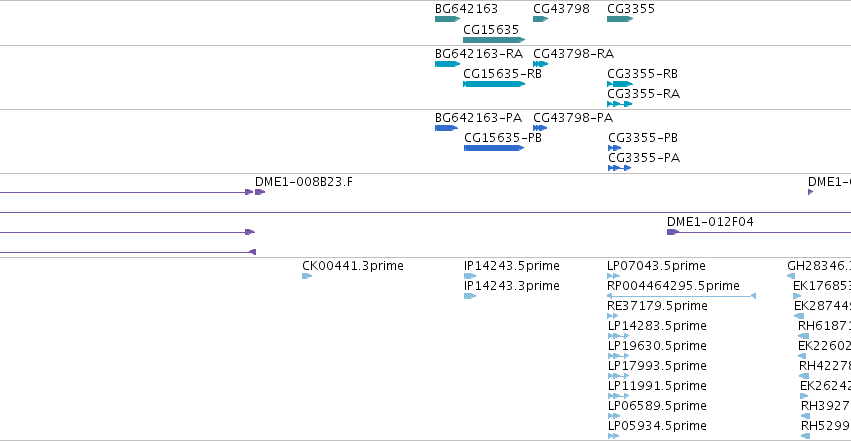Select the DME1-012F04 purple feature label
The image size is (851, 441).
[710, 222]
